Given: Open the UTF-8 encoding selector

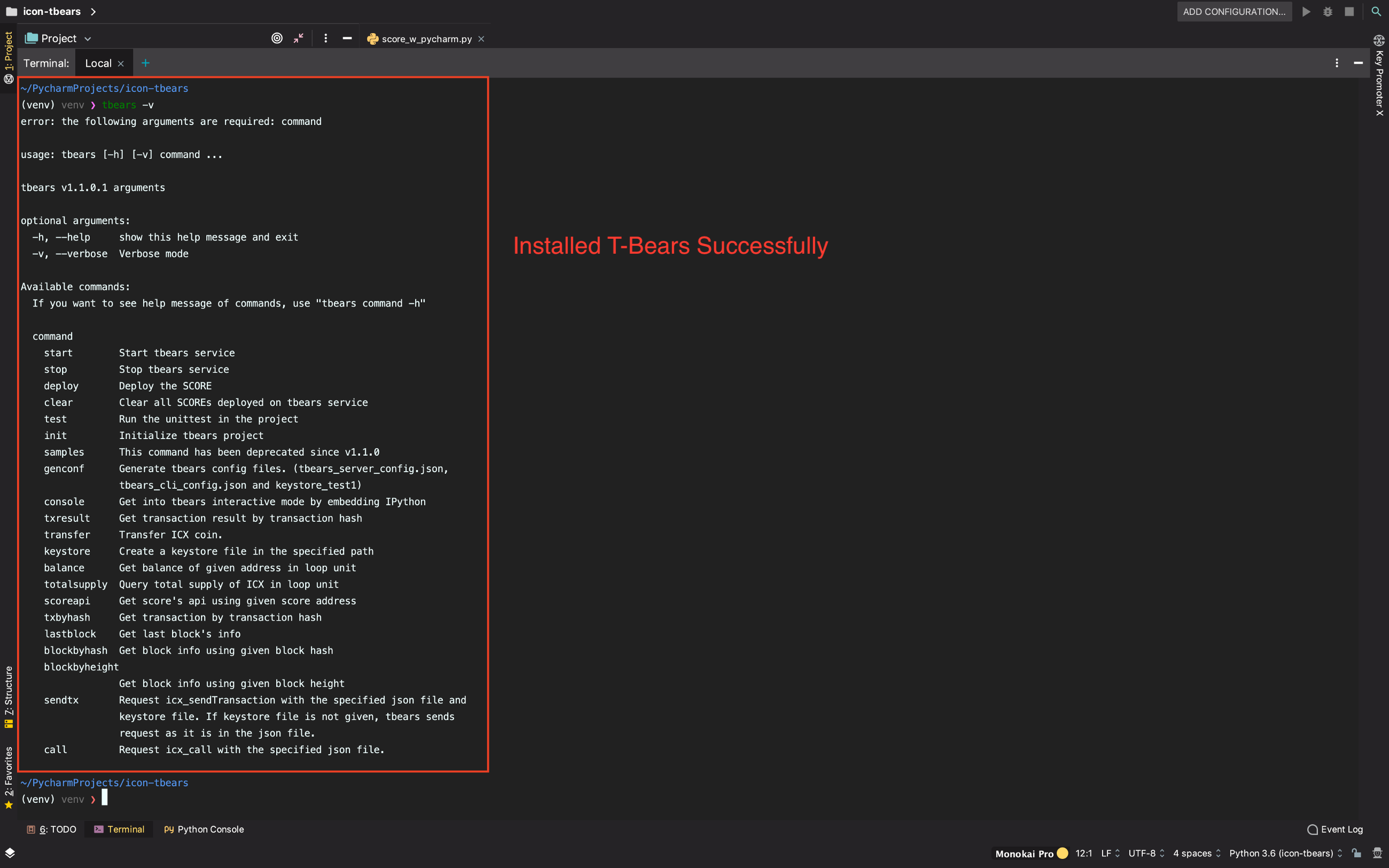Looking at the screenshot, I should click(1145, 853).
